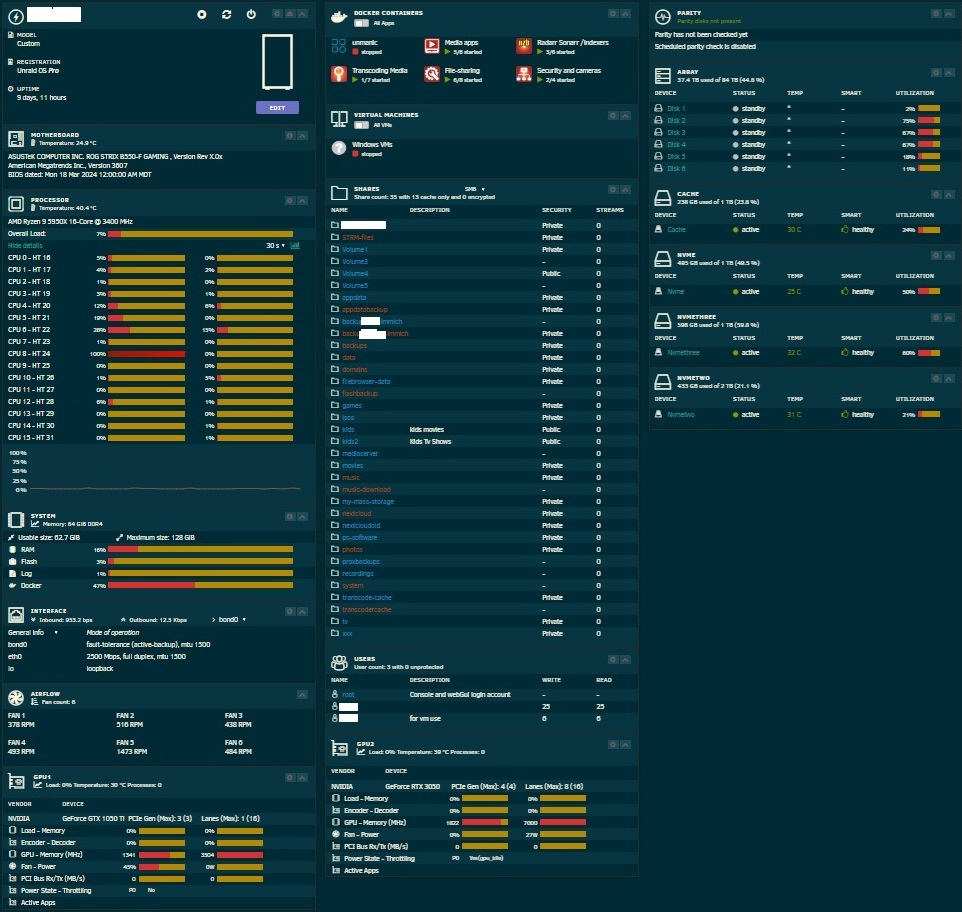Click the CPU chart icon beside 30 s
The image size is (962, 912).
(295, 245)
